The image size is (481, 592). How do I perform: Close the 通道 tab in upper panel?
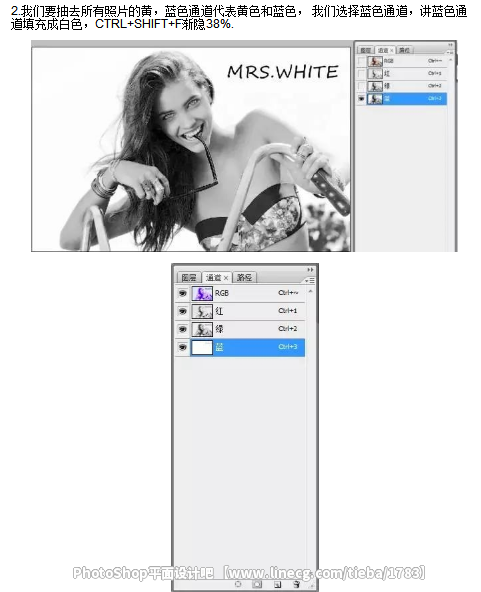pyautogui.click(x=392, y=50)
